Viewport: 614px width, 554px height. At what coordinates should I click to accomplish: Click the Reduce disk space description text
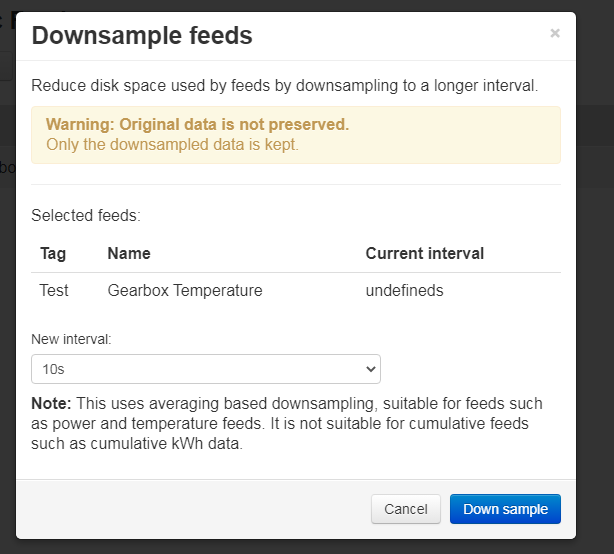point(285,85)
